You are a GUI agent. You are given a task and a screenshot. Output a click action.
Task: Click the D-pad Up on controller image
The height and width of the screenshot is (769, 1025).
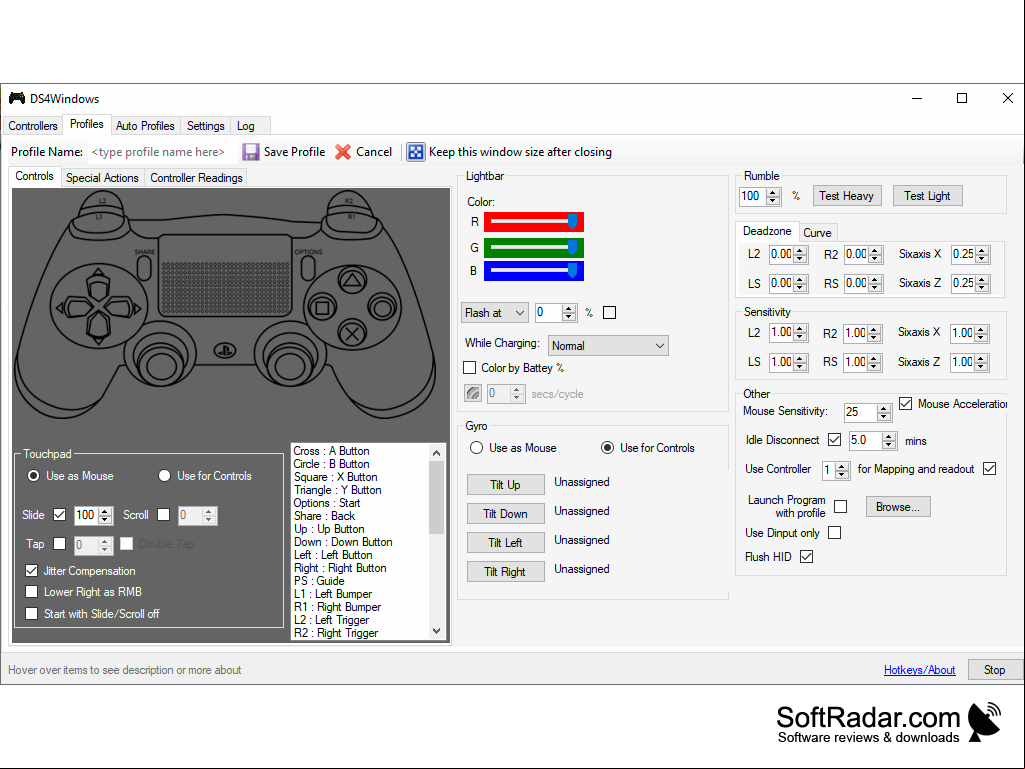click(98, 283)
